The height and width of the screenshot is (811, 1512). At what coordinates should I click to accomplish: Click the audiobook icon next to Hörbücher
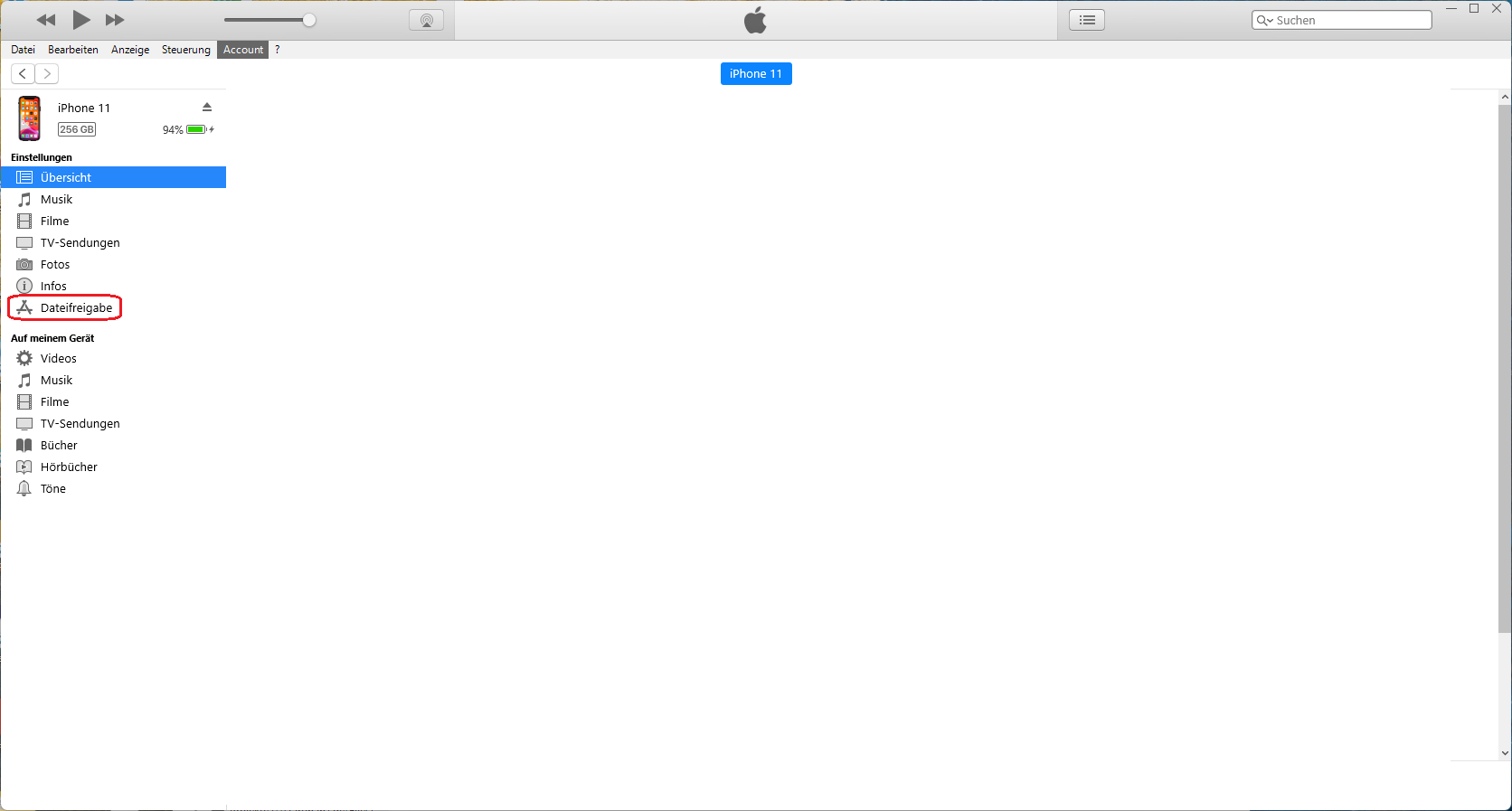[24, 467]
